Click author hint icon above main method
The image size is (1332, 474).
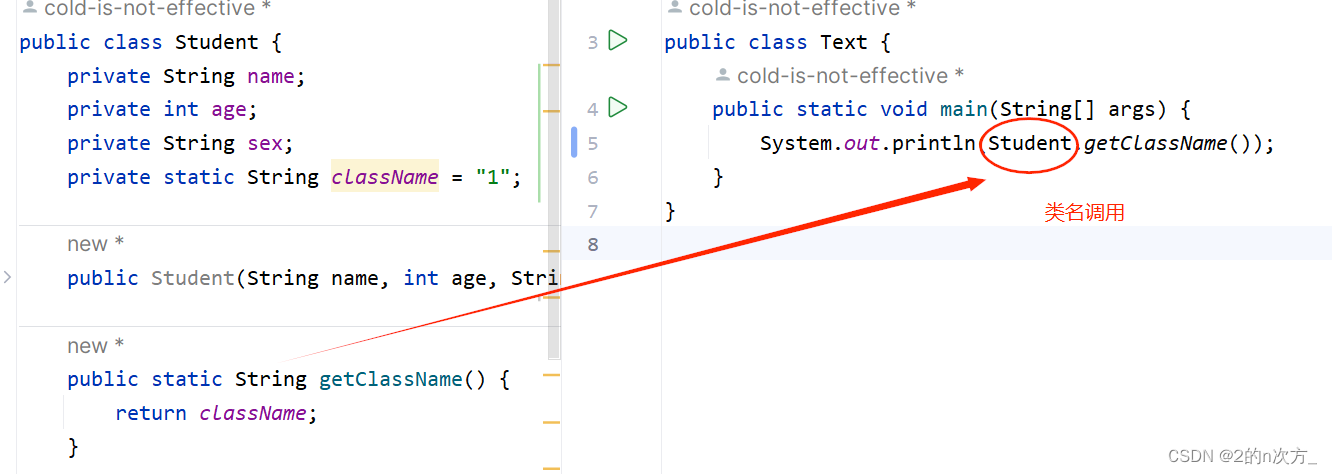pyautogui.click(x=724, y=76)
